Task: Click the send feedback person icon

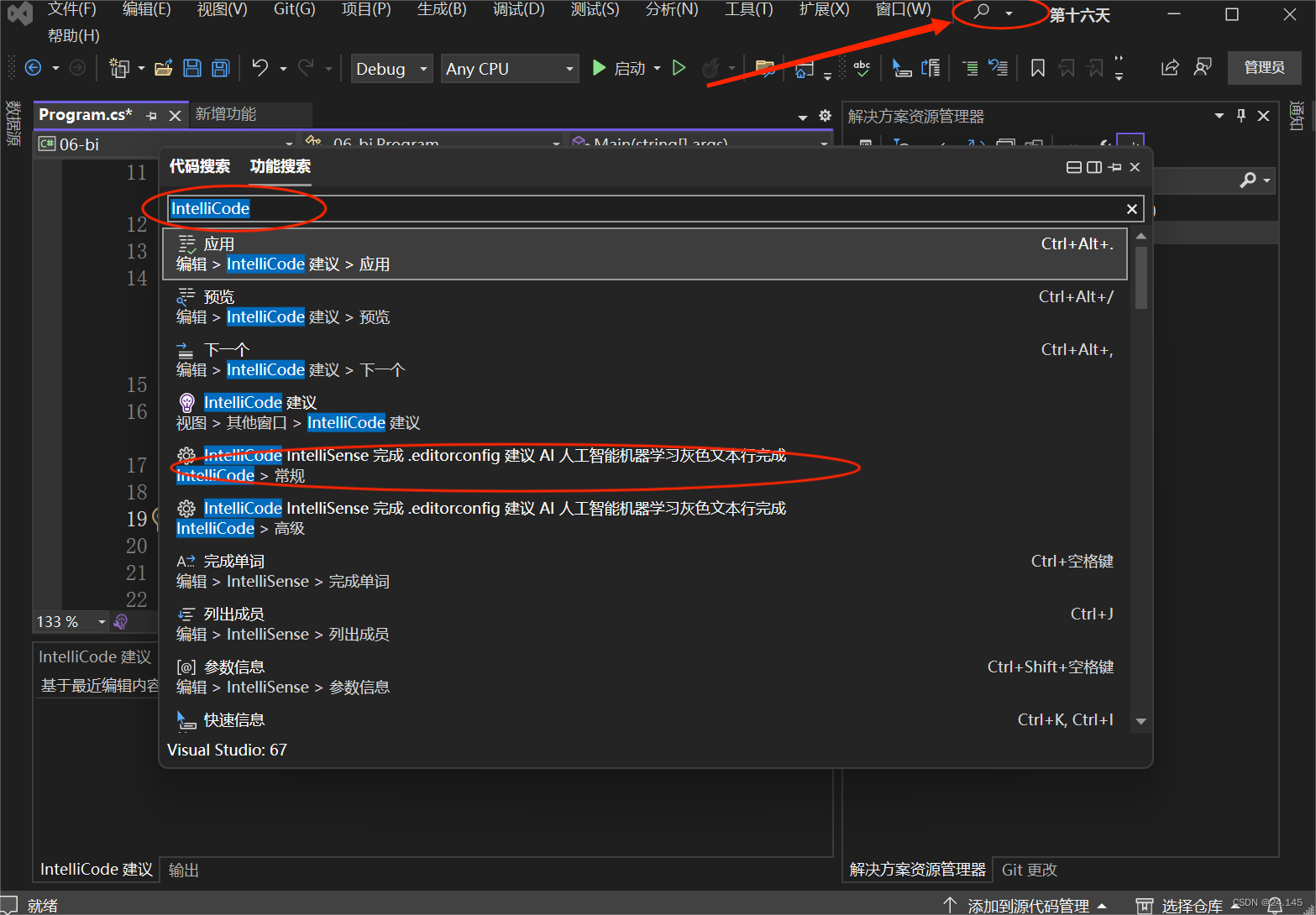Action: (x=1203, y=68)
